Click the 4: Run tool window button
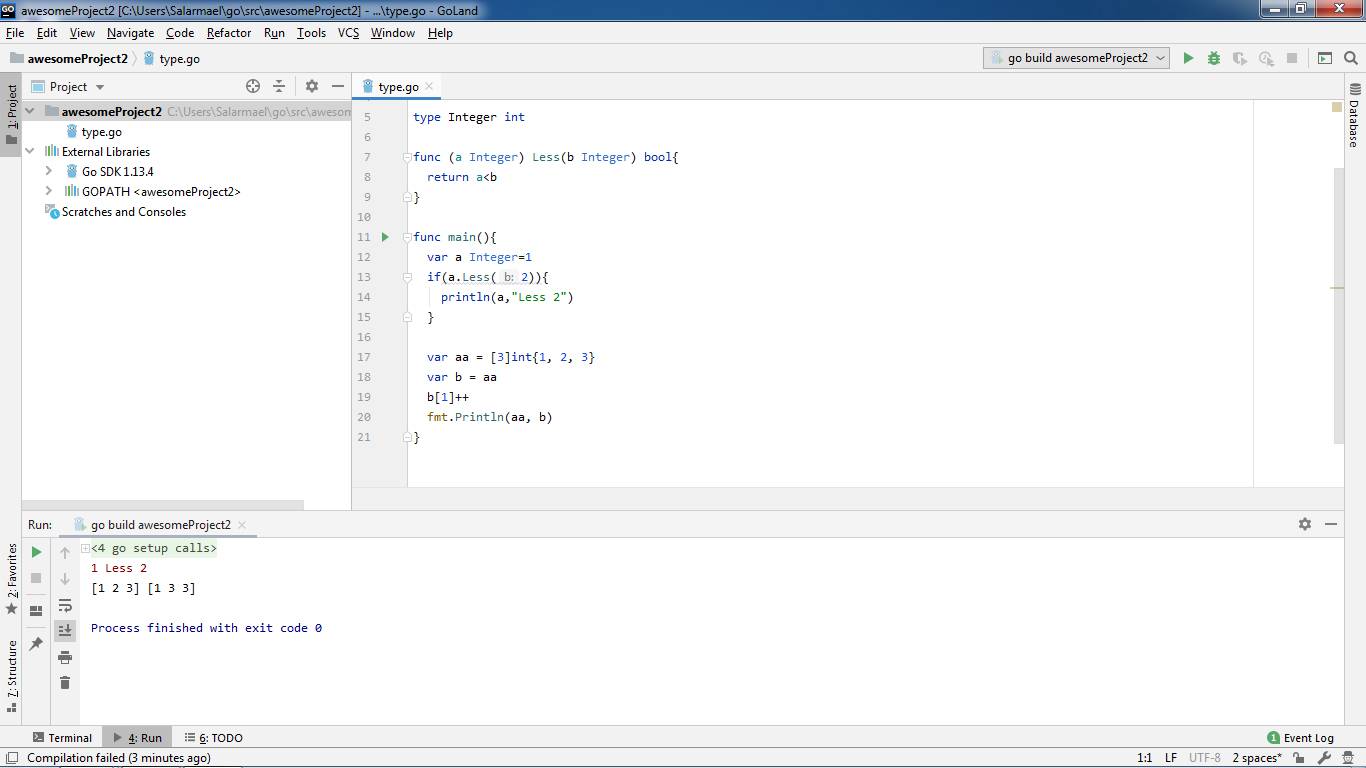This screenshot has width=1366, height=768. 138,738
